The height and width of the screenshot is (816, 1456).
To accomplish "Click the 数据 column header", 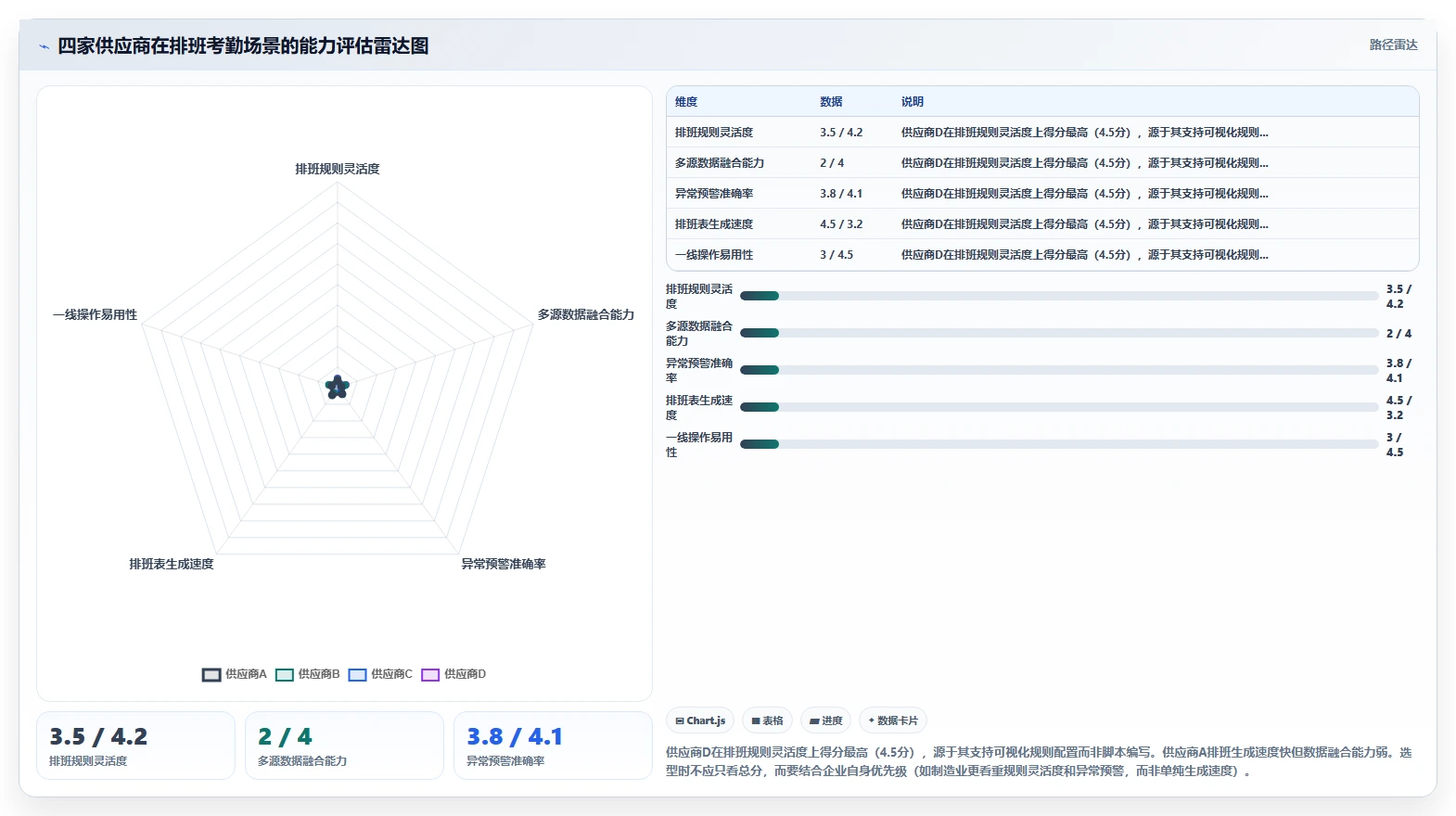I will tap(831, 102).
